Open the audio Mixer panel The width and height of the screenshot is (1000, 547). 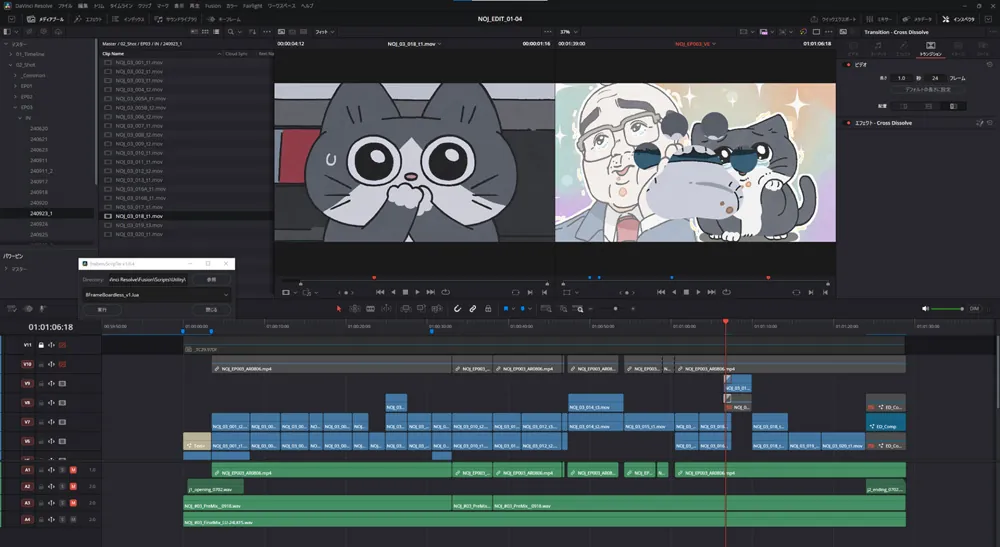pos(879,19)
